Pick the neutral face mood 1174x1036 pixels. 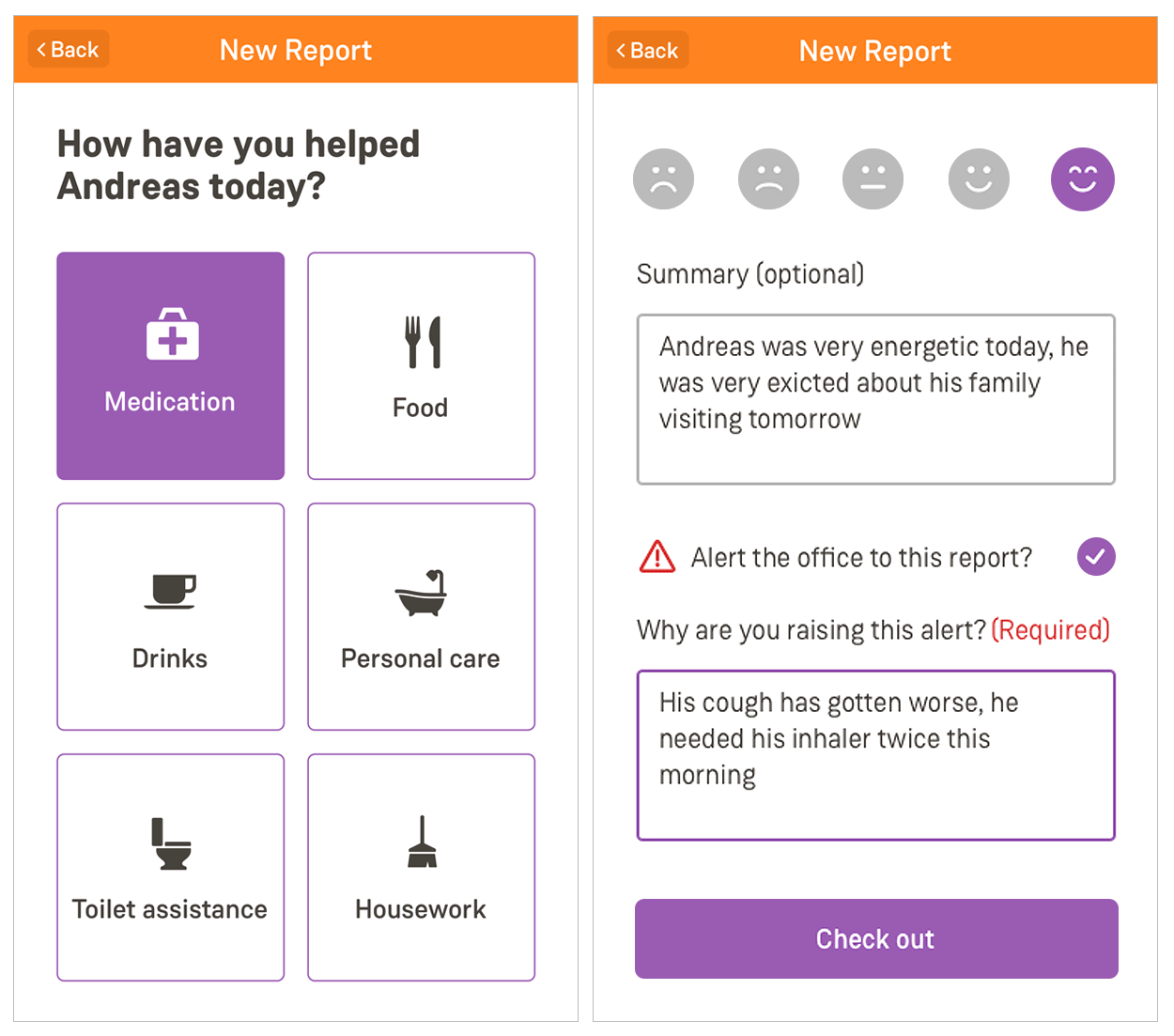click(x=873, y=178)
